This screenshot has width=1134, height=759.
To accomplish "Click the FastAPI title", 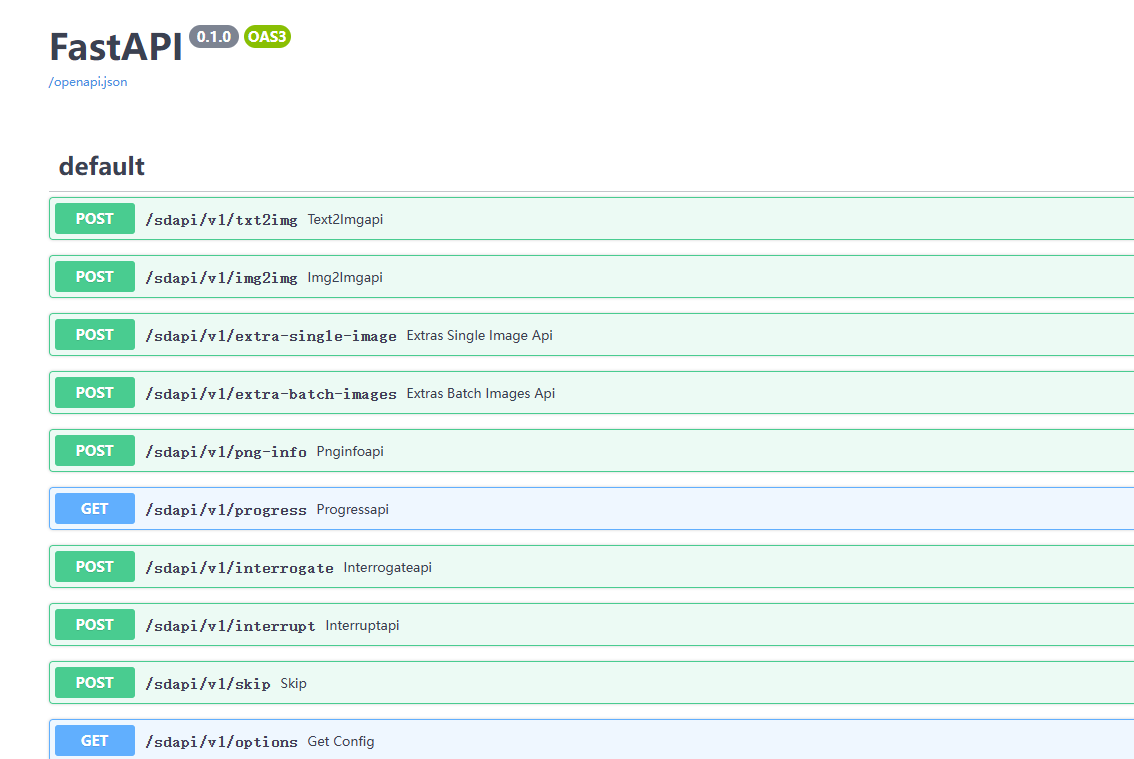I will pos(116,47).
